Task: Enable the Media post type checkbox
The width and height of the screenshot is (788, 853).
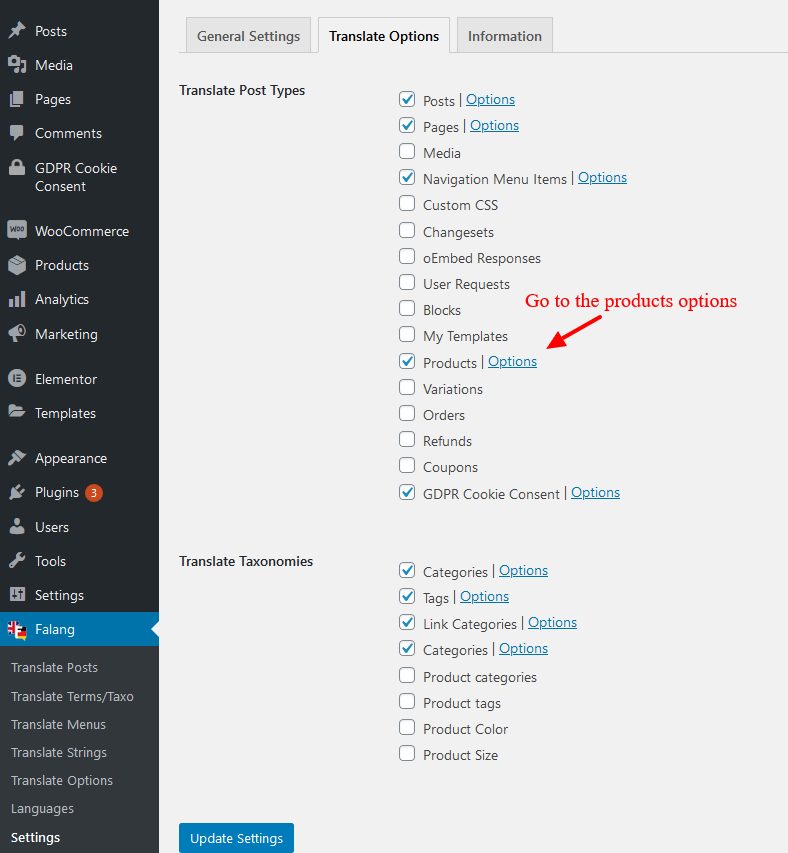Action: [407, 151]
